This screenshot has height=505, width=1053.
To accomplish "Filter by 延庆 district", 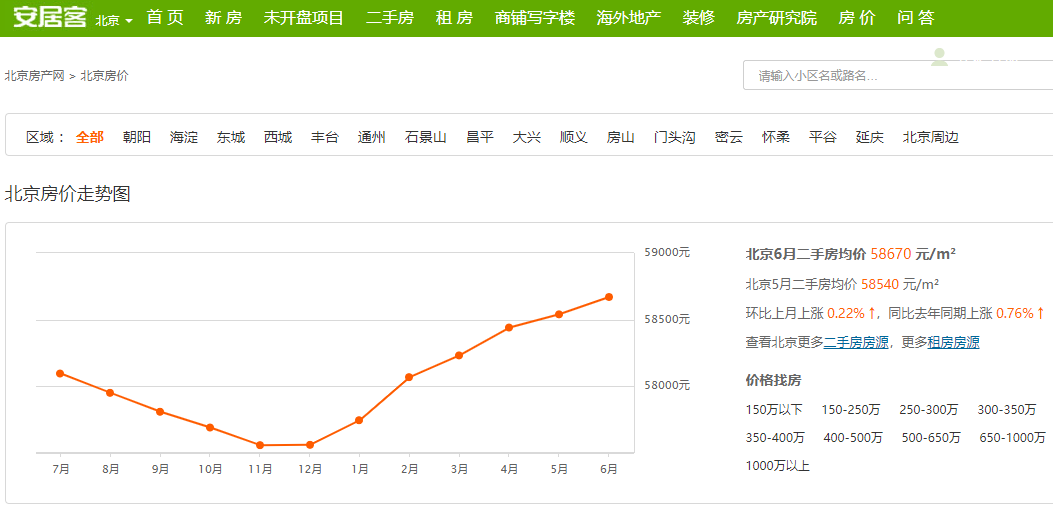I will [x=870, y=138].
